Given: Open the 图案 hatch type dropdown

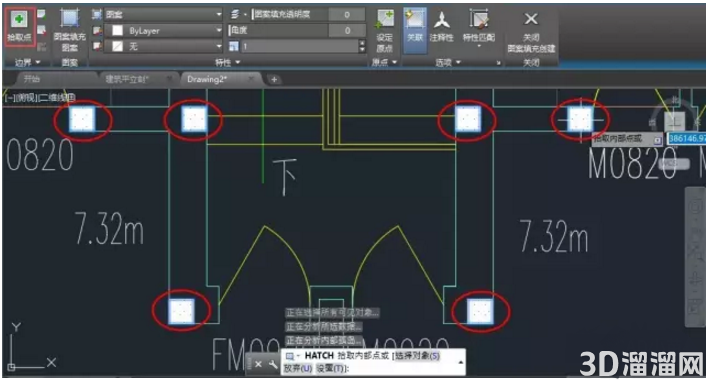Looking at the screenshot, I should [x=164, y=14].
